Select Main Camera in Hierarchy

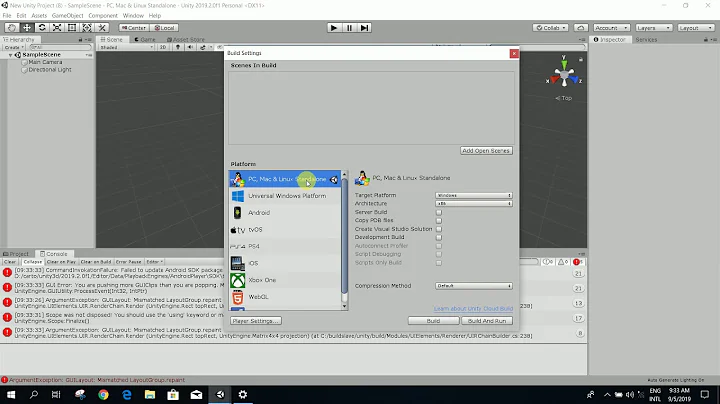45,62
